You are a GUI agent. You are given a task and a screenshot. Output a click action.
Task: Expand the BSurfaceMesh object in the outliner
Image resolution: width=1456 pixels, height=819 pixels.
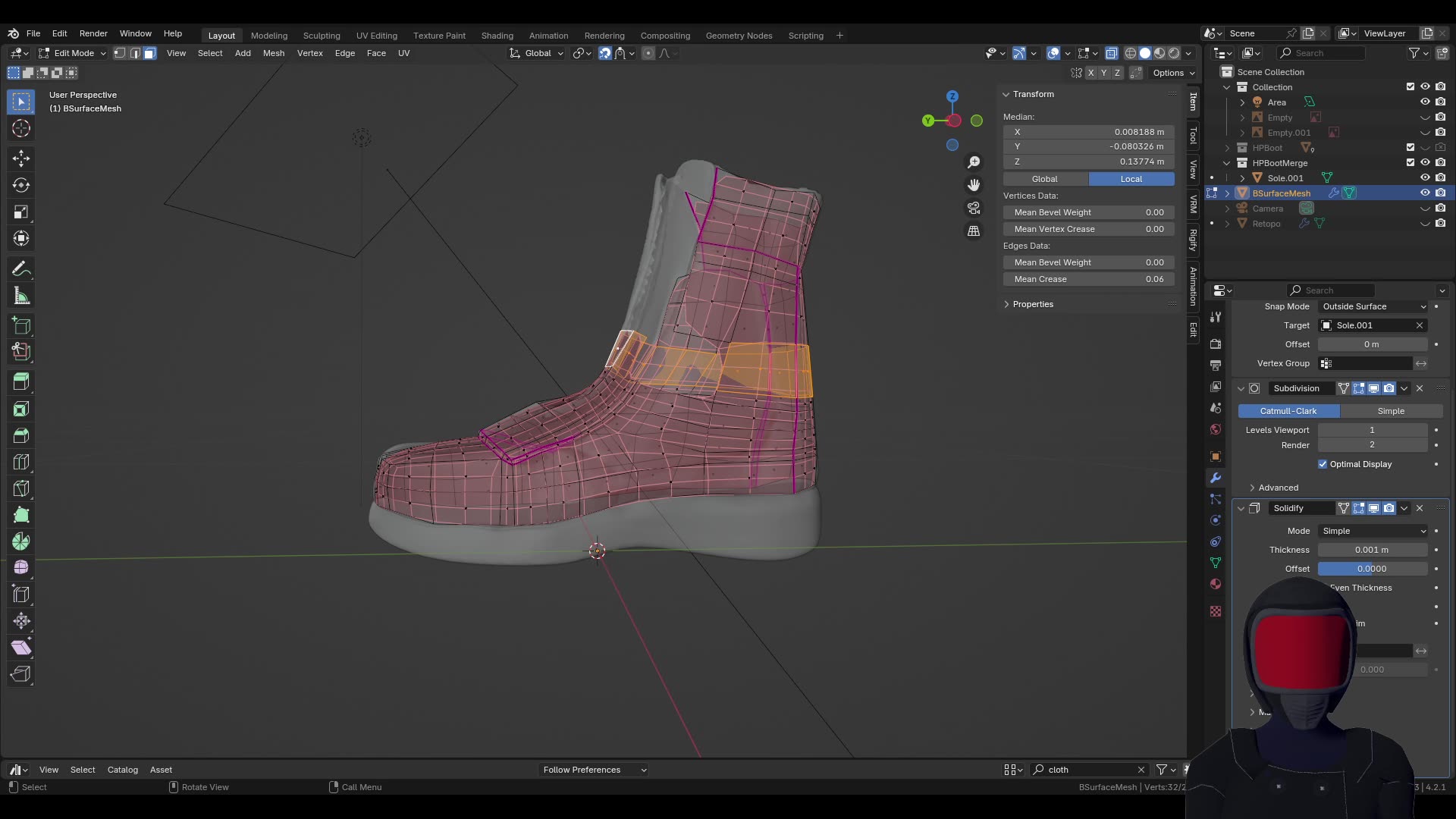point(1228,193)
